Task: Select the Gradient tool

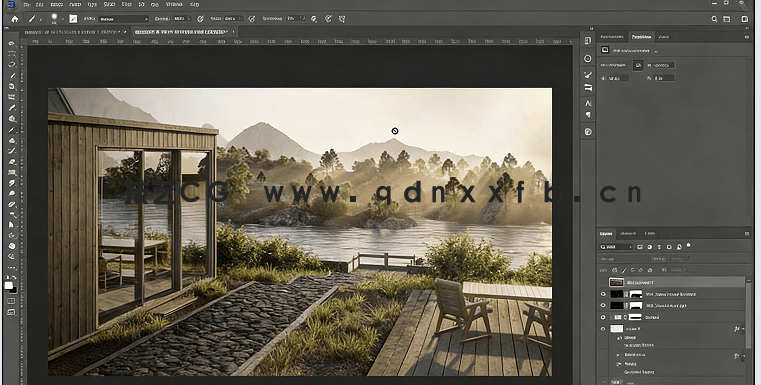Action: coord(12,172)
